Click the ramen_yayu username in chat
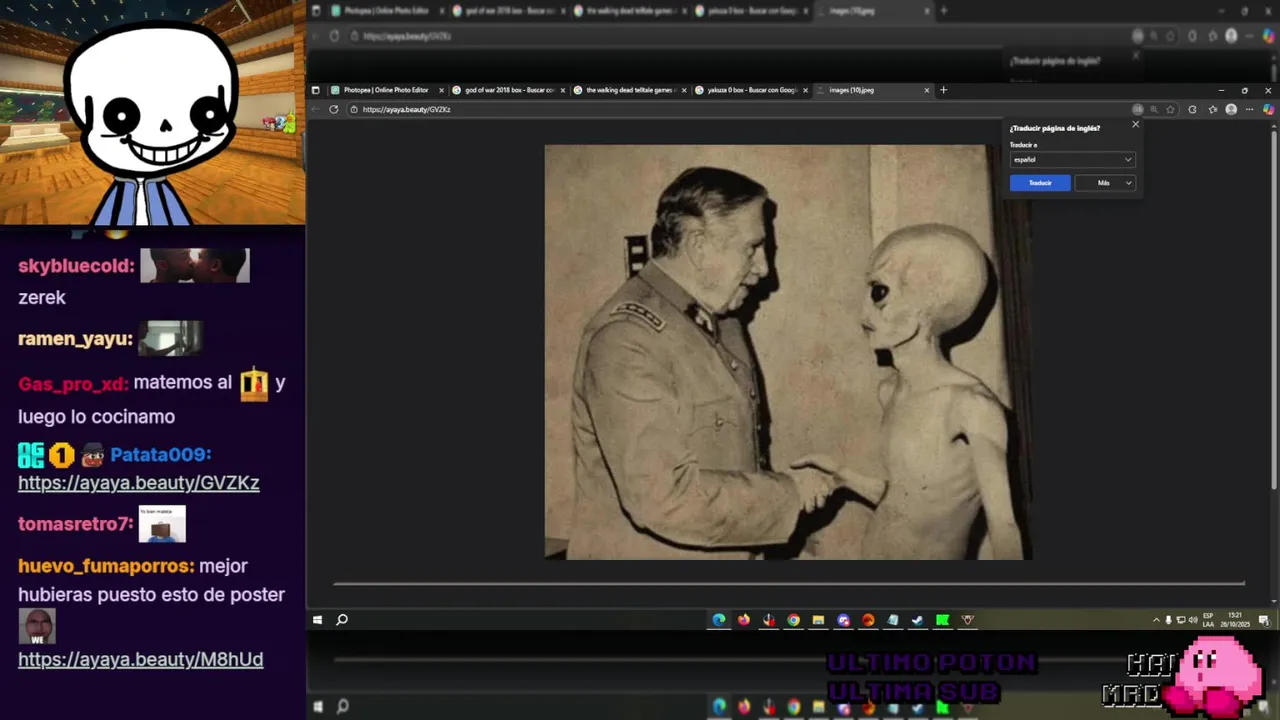 point(75,339)
